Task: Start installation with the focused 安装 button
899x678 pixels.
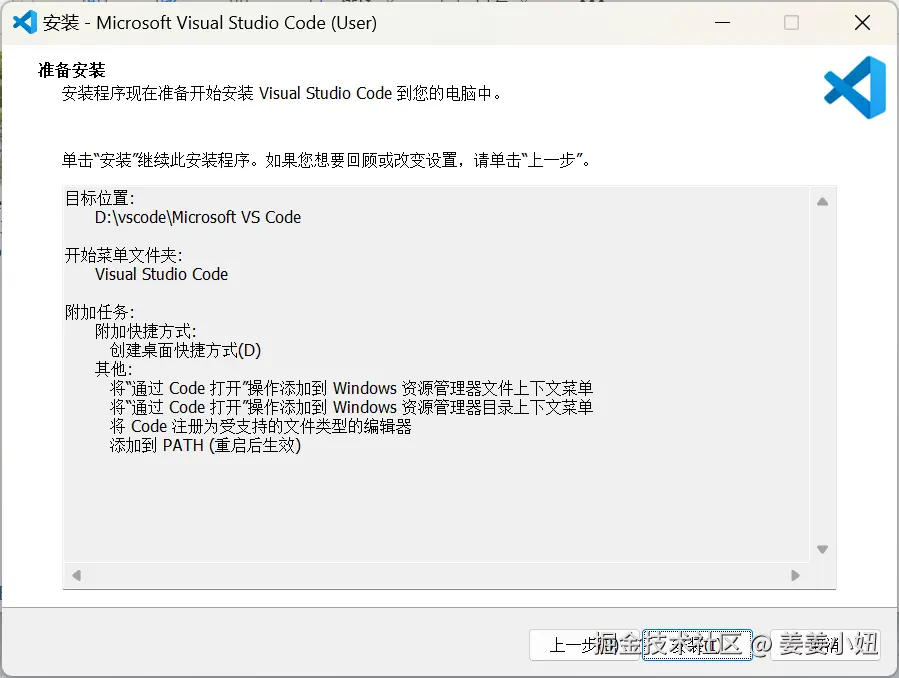Action: (x=697, y=645)
